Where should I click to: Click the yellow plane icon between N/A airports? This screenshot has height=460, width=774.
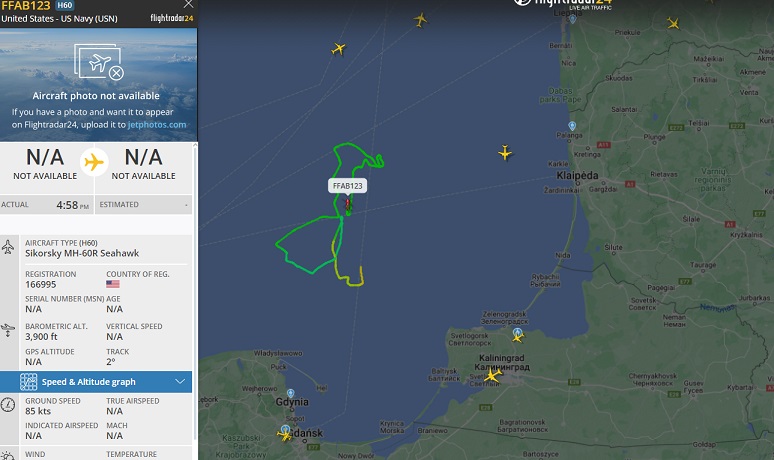point(94,162)
